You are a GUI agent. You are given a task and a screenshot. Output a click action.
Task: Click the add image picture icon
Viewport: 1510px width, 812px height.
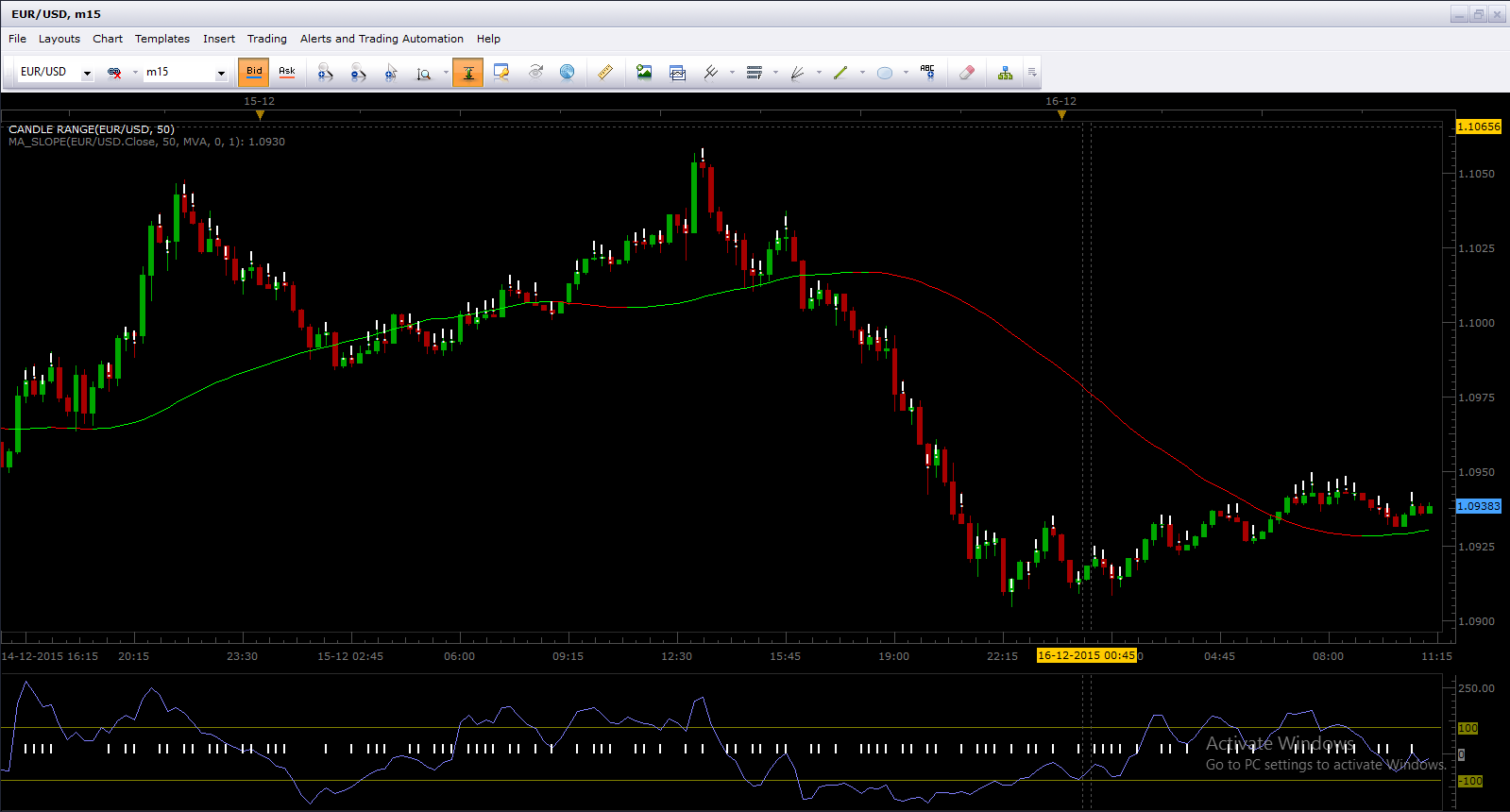click(644, 73)
